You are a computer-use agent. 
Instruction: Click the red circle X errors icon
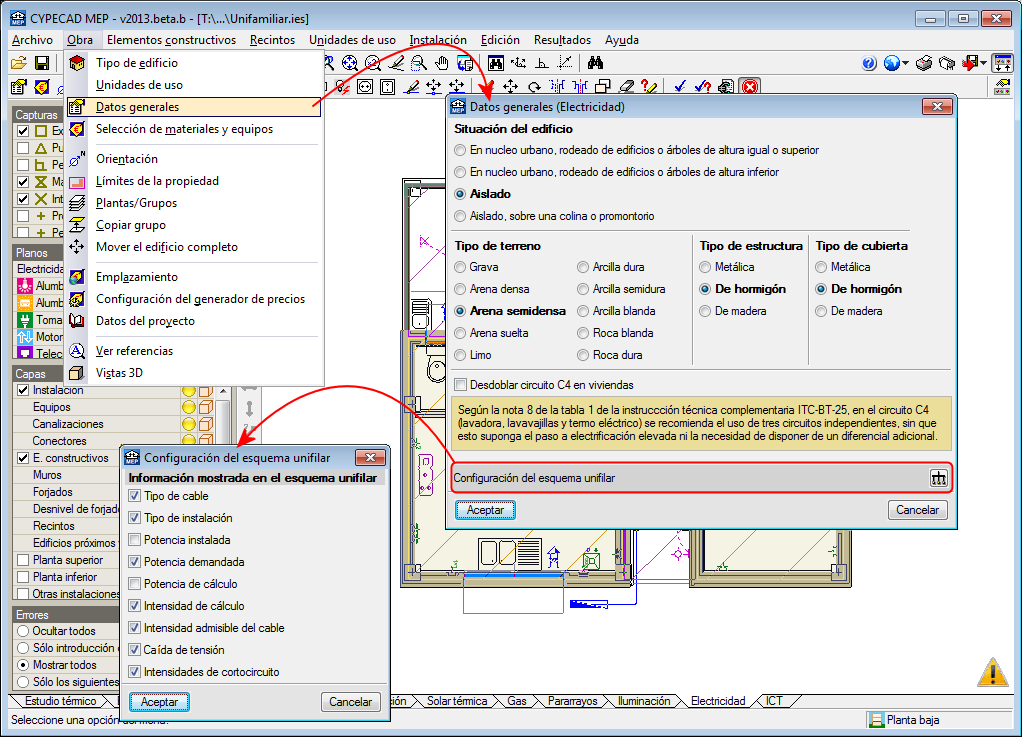pos(750,86)
